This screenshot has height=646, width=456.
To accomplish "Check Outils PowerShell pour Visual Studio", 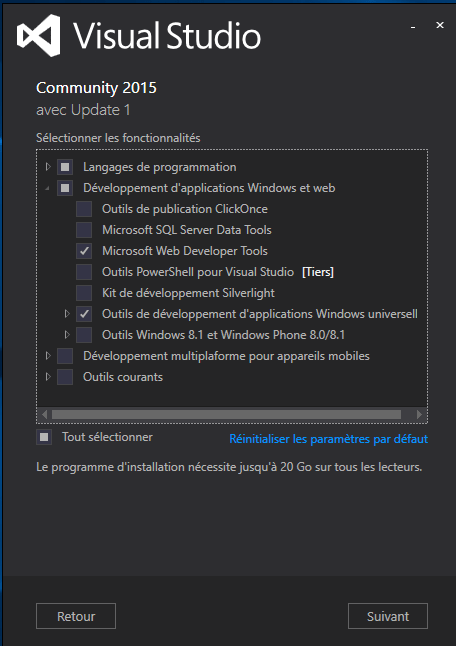I will pyautogui.click(x=84, y=272).
